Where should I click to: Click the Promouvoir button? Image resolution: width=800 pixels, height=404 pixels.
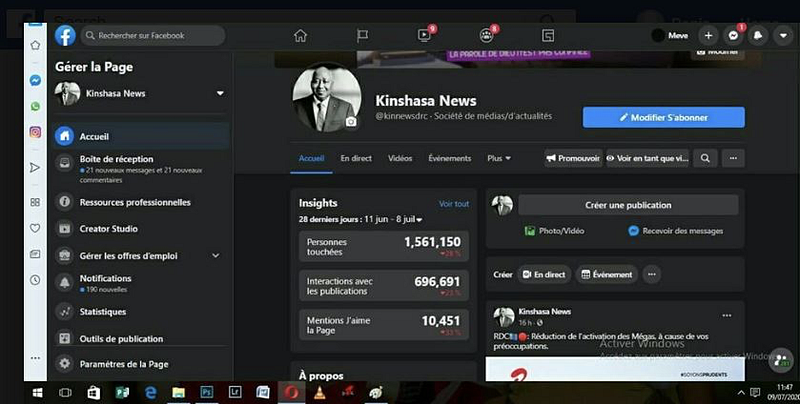[x=573, y=158]
